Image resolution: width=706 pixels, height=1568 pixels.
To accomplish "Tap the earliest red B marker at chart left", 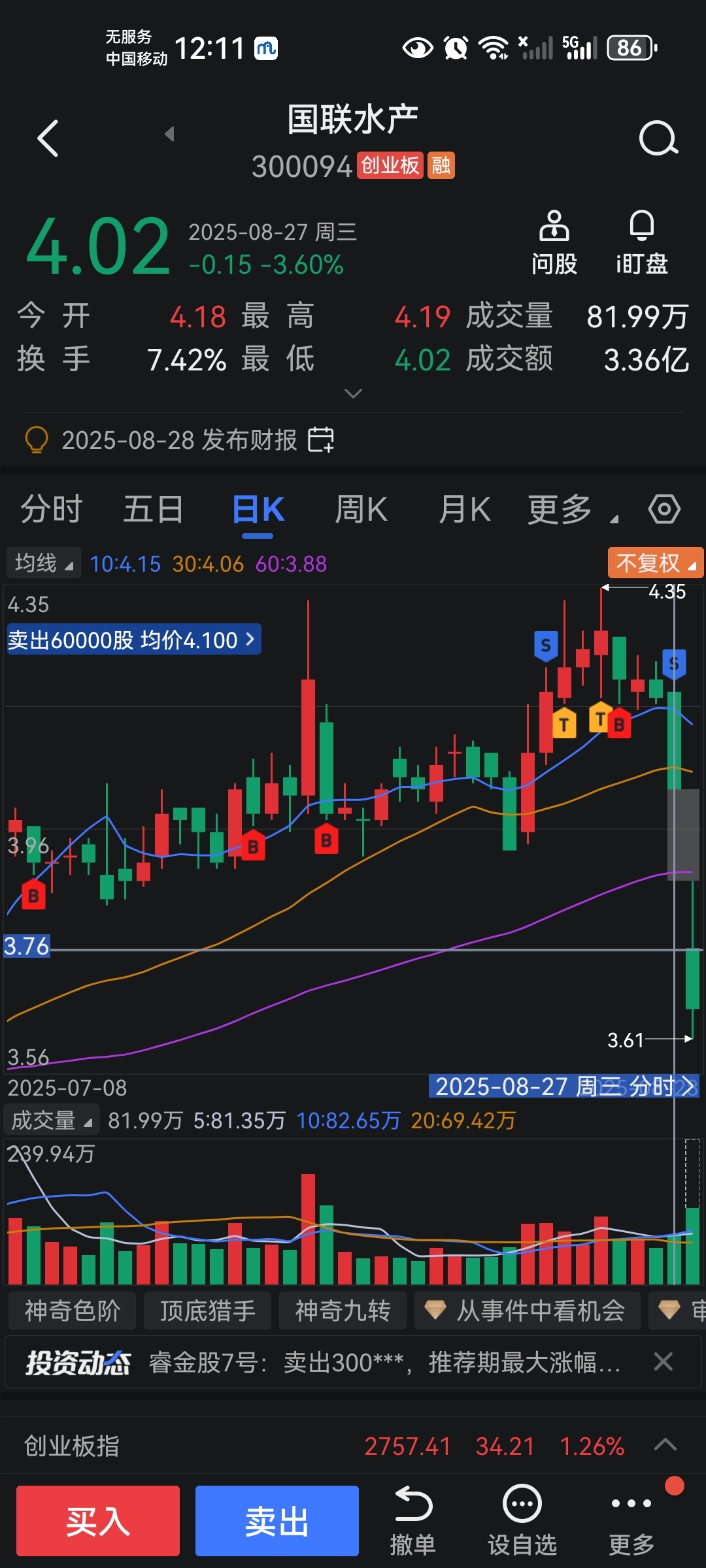I will pyautogui.click(x=33, y=894).
